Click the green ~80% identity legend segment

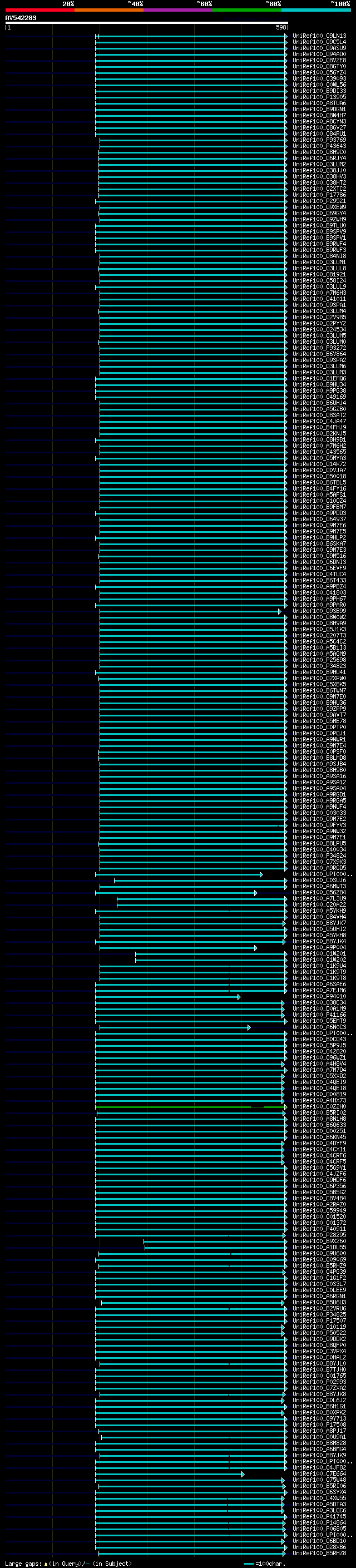click(247, 10)
